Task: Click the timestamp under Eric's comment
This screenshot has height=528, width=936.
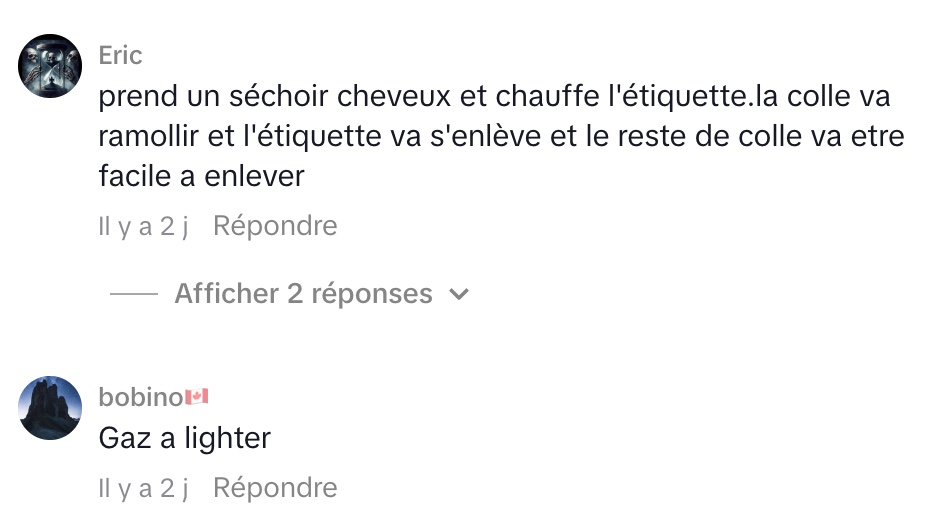Action: [x=144, y=226]
